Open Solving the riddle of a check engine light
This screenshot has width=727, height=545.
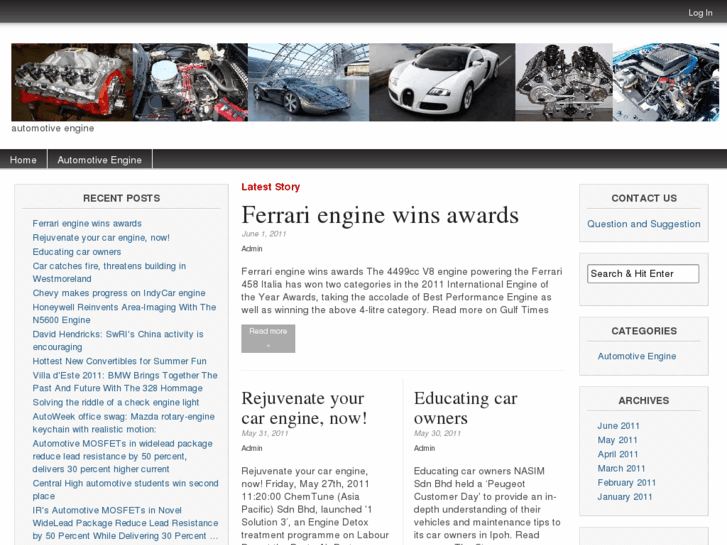click(x=116, y=403)
